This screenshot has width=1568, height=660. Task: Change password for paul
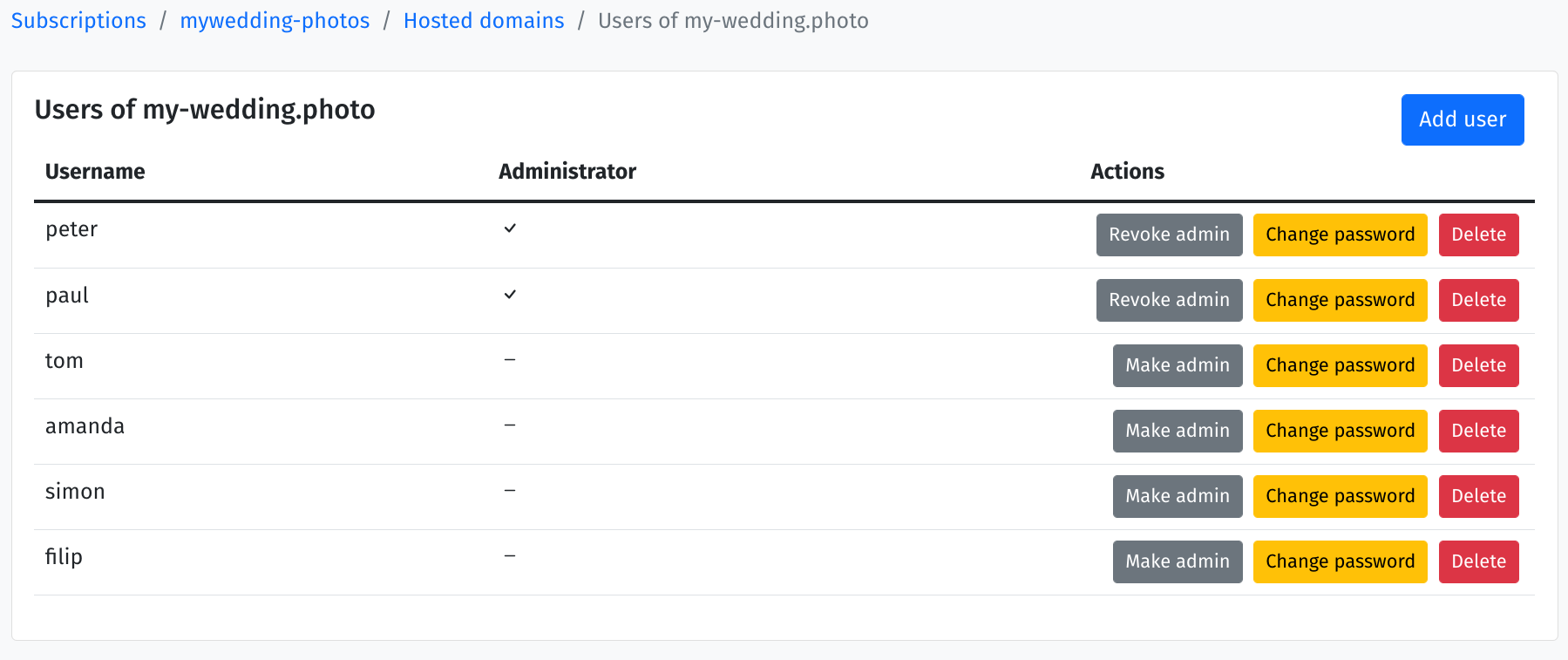coord(1340,300)
